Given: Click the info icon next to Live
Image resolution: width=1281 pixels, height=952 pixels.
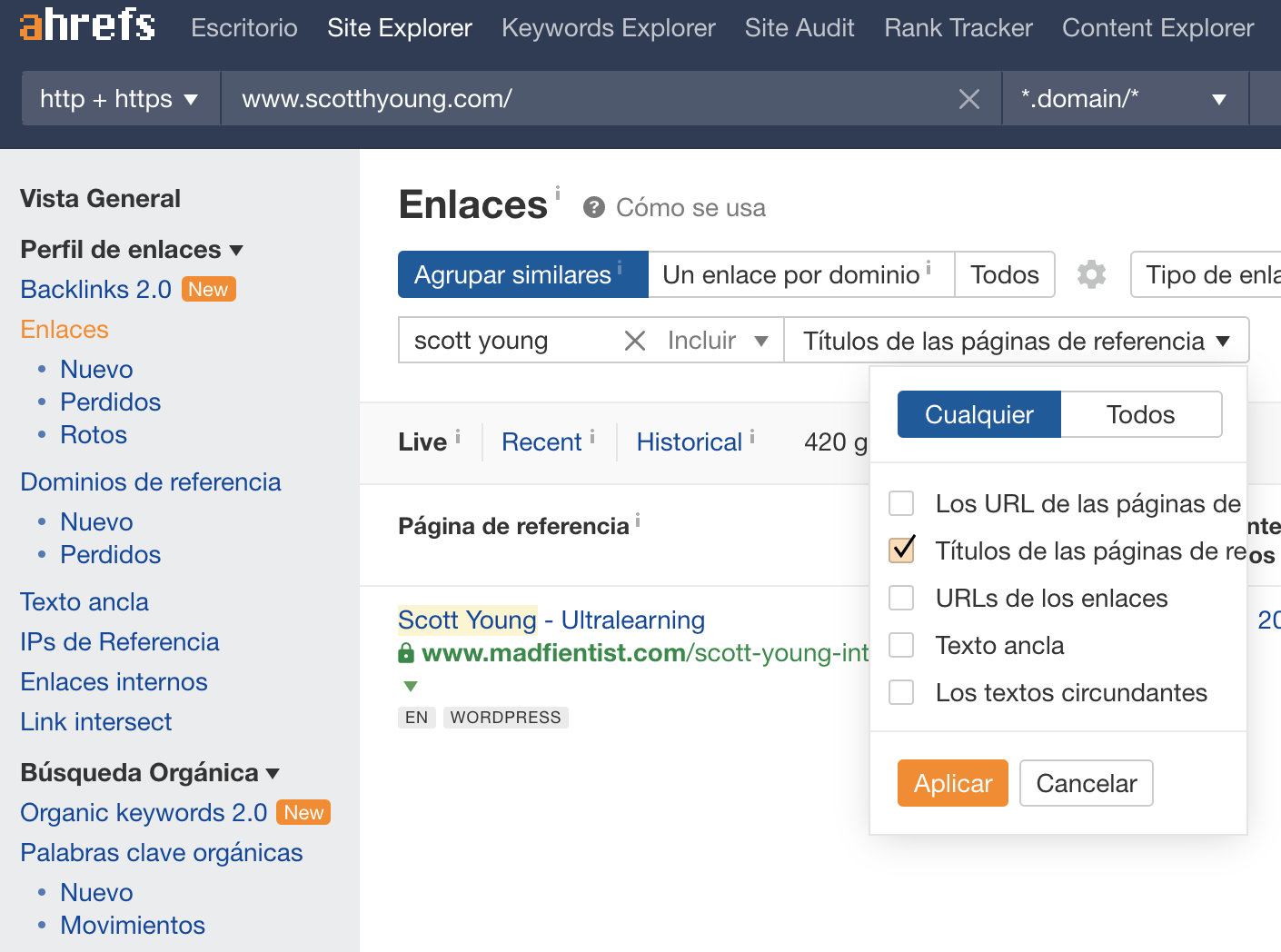Looking at the screenshot, I should 458,437.
